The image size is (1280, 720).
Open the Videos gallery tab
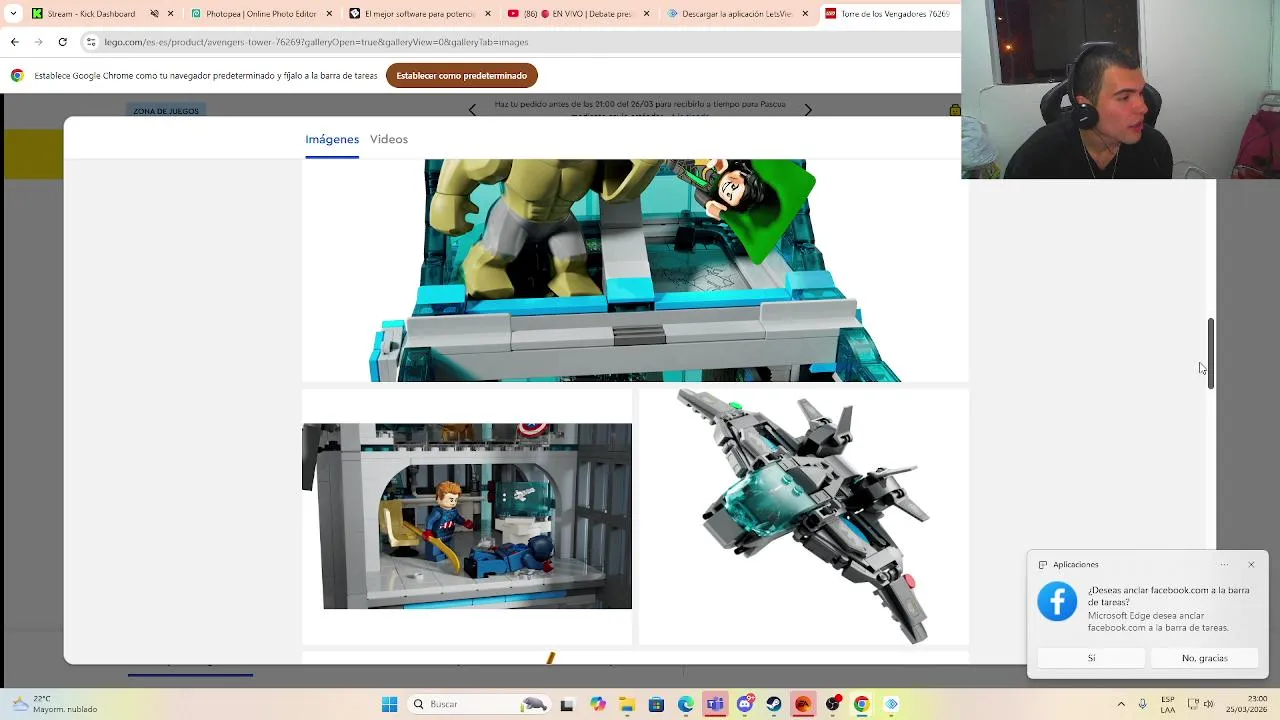pos(389,139)
